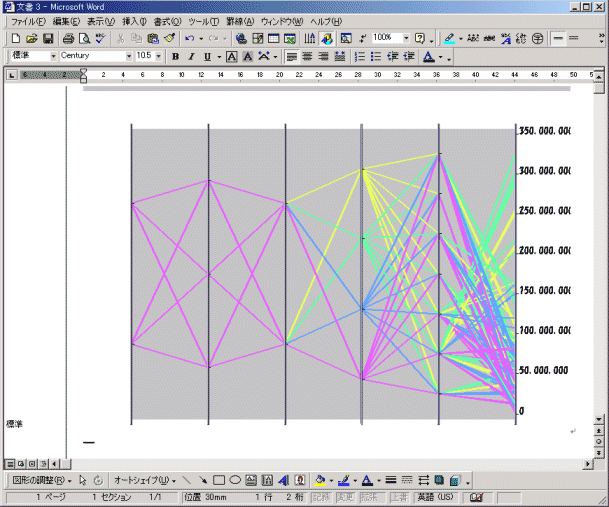The image size is (609, 507).
Task: Choose dash style in drawing toolbar
Action: tap(407, 480)
